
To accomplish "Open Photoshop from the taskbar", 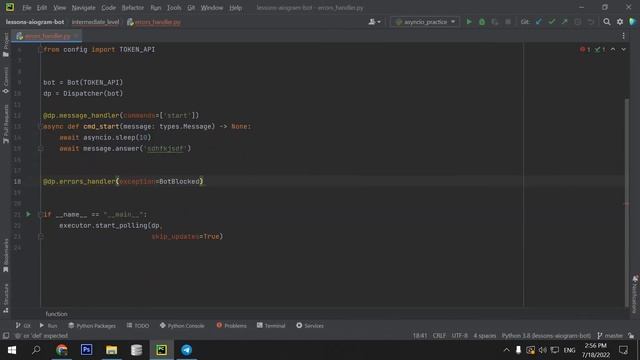I will point(87,350).
